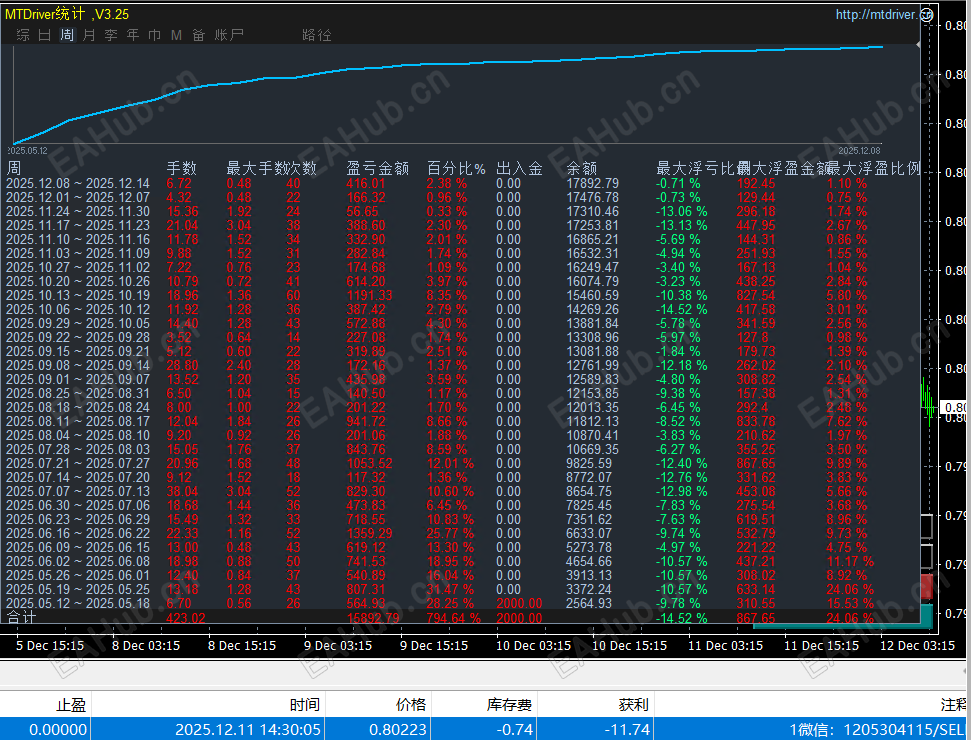The height and width of the screenshot is (740, 971).
Task: Open the 季 quarterly tab
Action: pyautogui.click(x=111, y=35)
